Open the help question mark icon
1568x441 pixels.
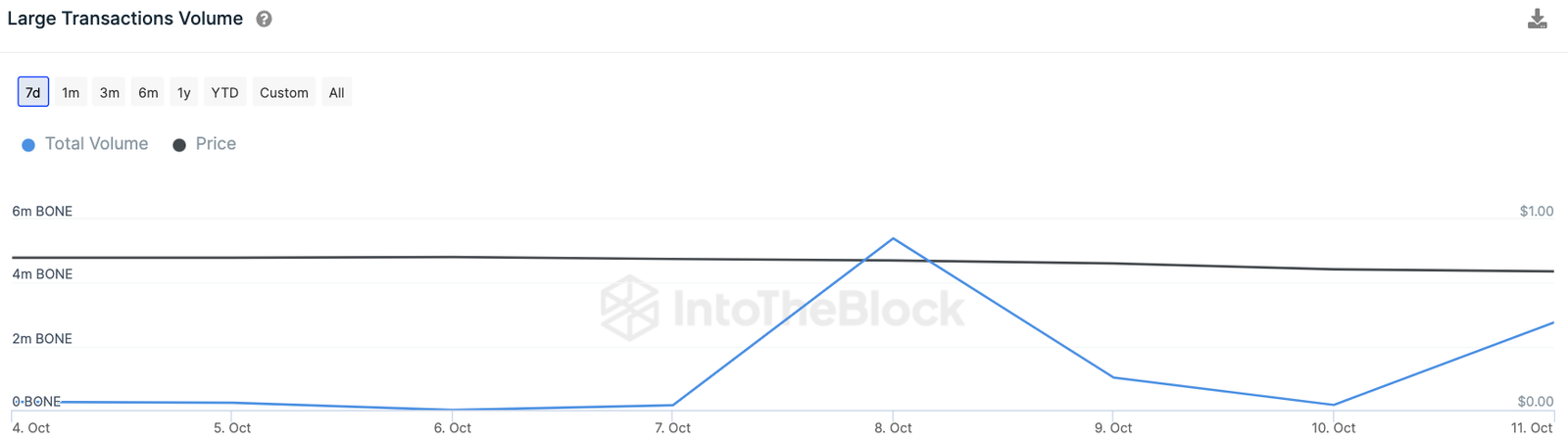[264, 19]
